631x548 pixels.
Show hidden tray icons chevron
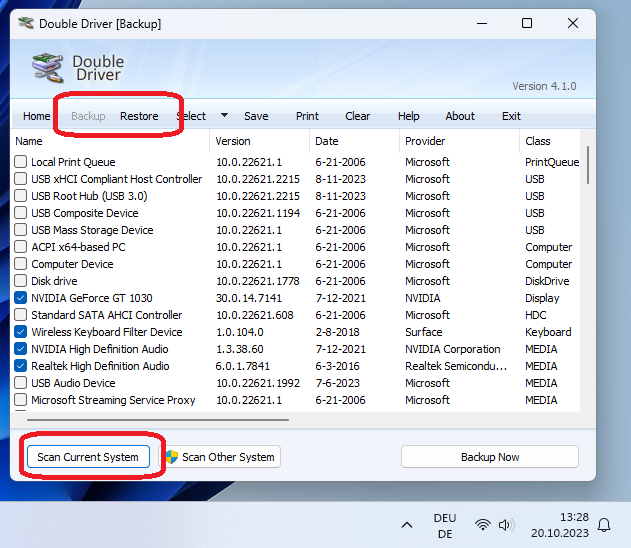tap(407, 525)
